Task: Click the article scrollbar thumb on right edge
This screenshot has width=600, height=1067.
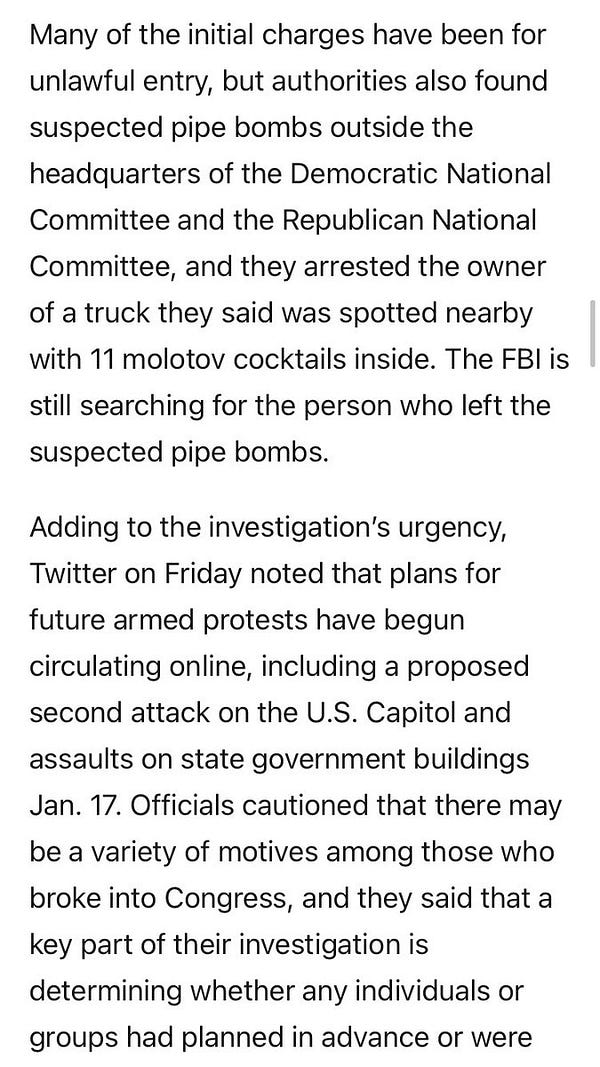Action: [x=593, y=333]
